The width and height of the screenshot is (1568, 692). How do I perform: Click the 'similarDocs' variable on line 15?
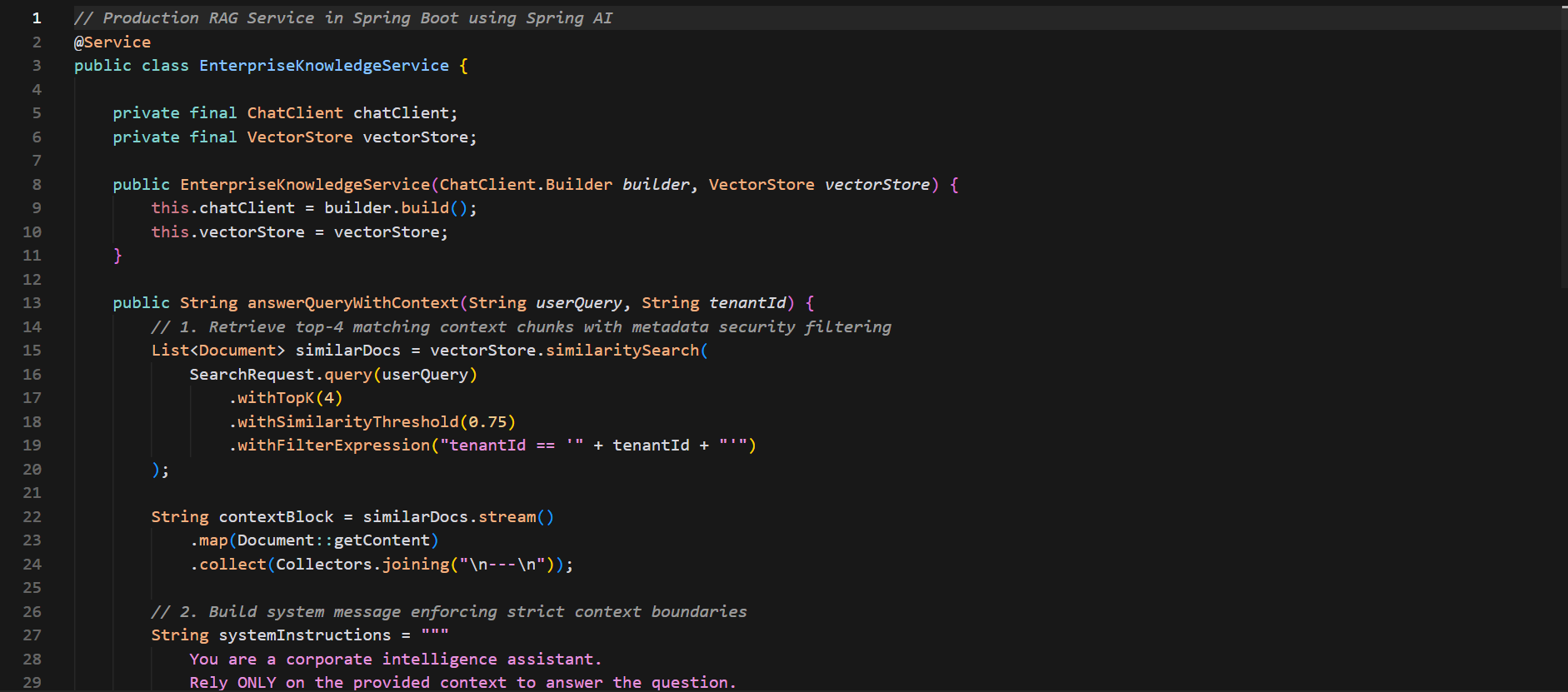coord(348,351)
